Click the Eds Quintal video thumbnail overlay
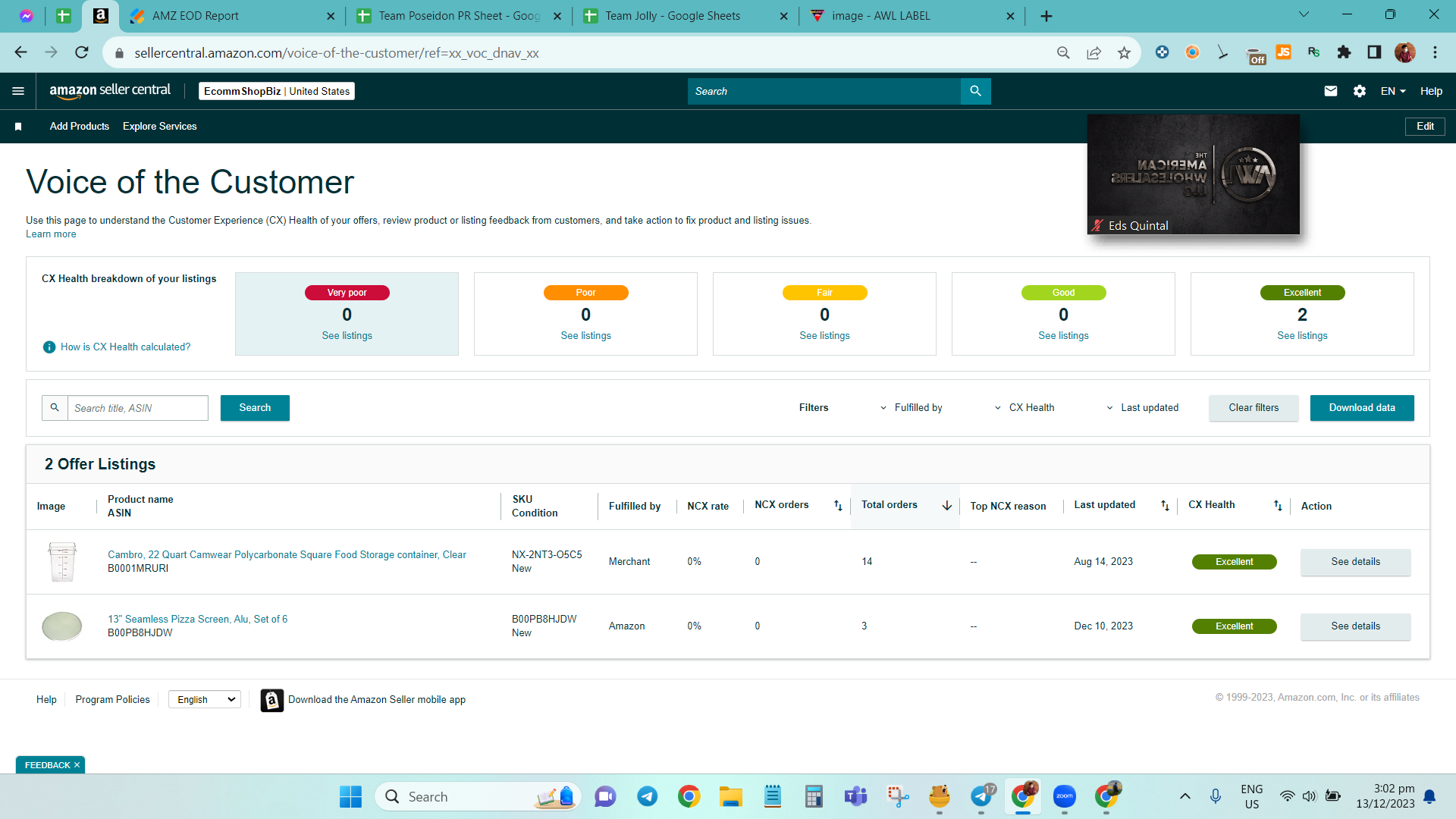The width and height of the screenshot is (1456, 819). coord(1193,174)
